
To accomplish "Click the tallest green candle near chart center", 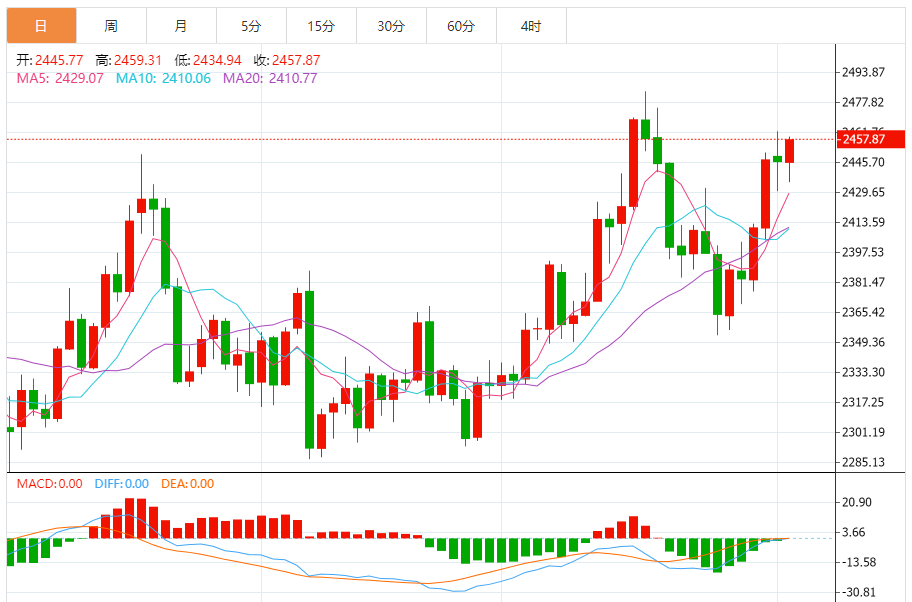I will coord(309,369).
